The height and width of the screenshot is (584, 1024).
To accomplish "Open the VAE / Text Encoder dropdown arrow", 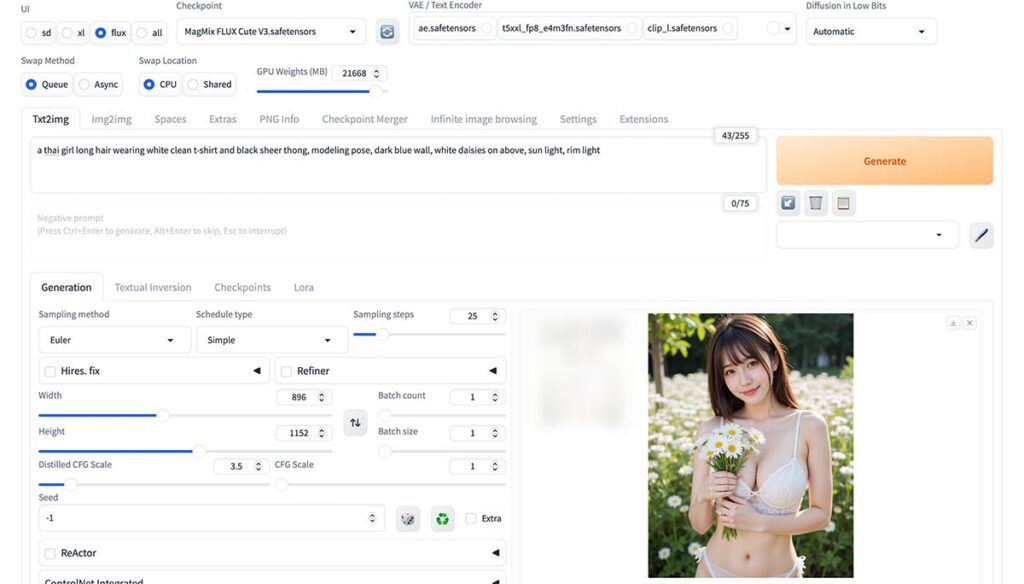I will (x=787, y=29).
